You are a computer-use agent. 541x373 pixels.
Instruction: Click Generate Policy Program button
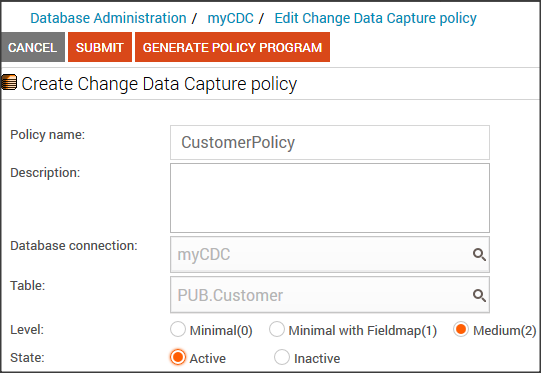coord(232,47)
